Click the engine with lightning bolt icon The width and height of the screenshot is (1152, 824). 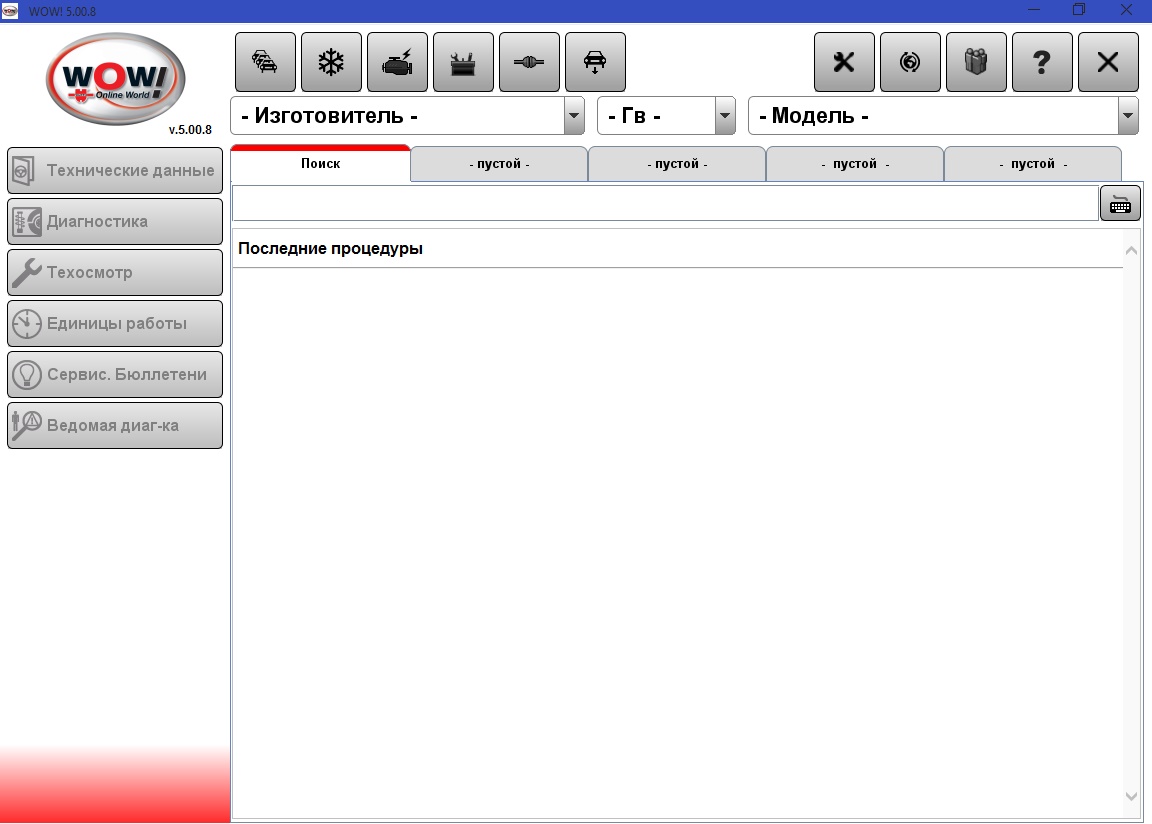[x=397, y=62]
